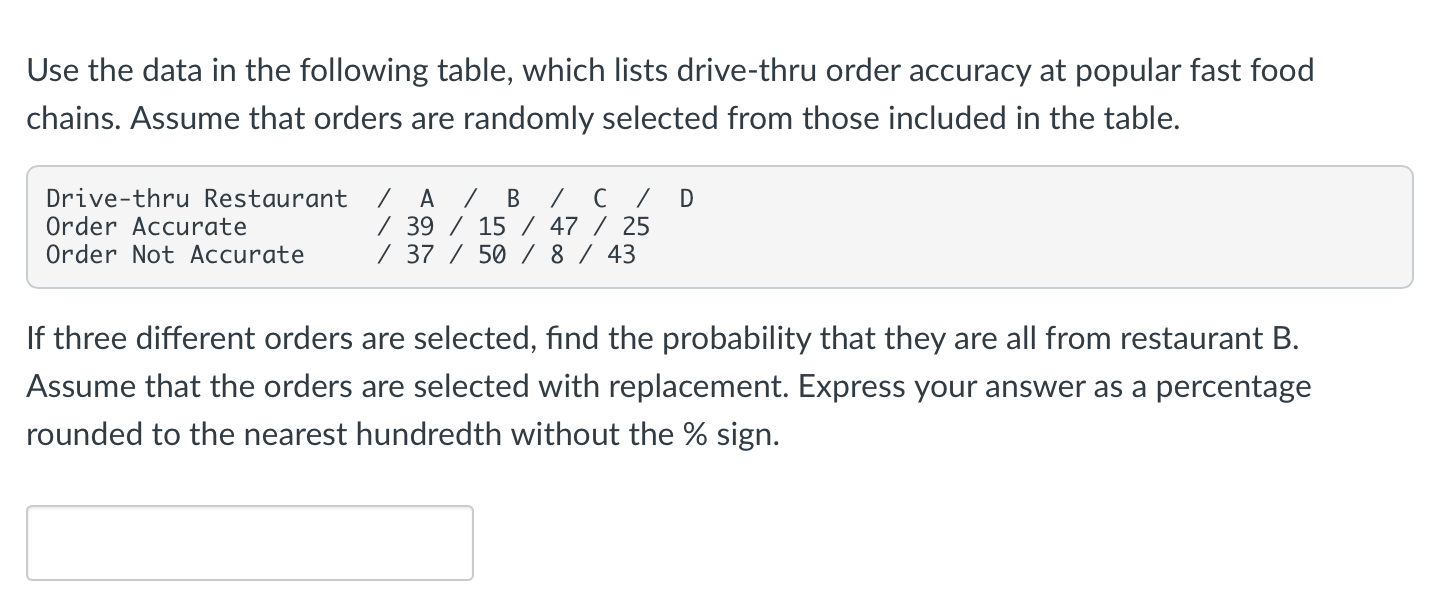Image resolution: width=1443 pixels, height=593 pixels.
Task: Click the column header letter D
Action: [x=685, y=198]
